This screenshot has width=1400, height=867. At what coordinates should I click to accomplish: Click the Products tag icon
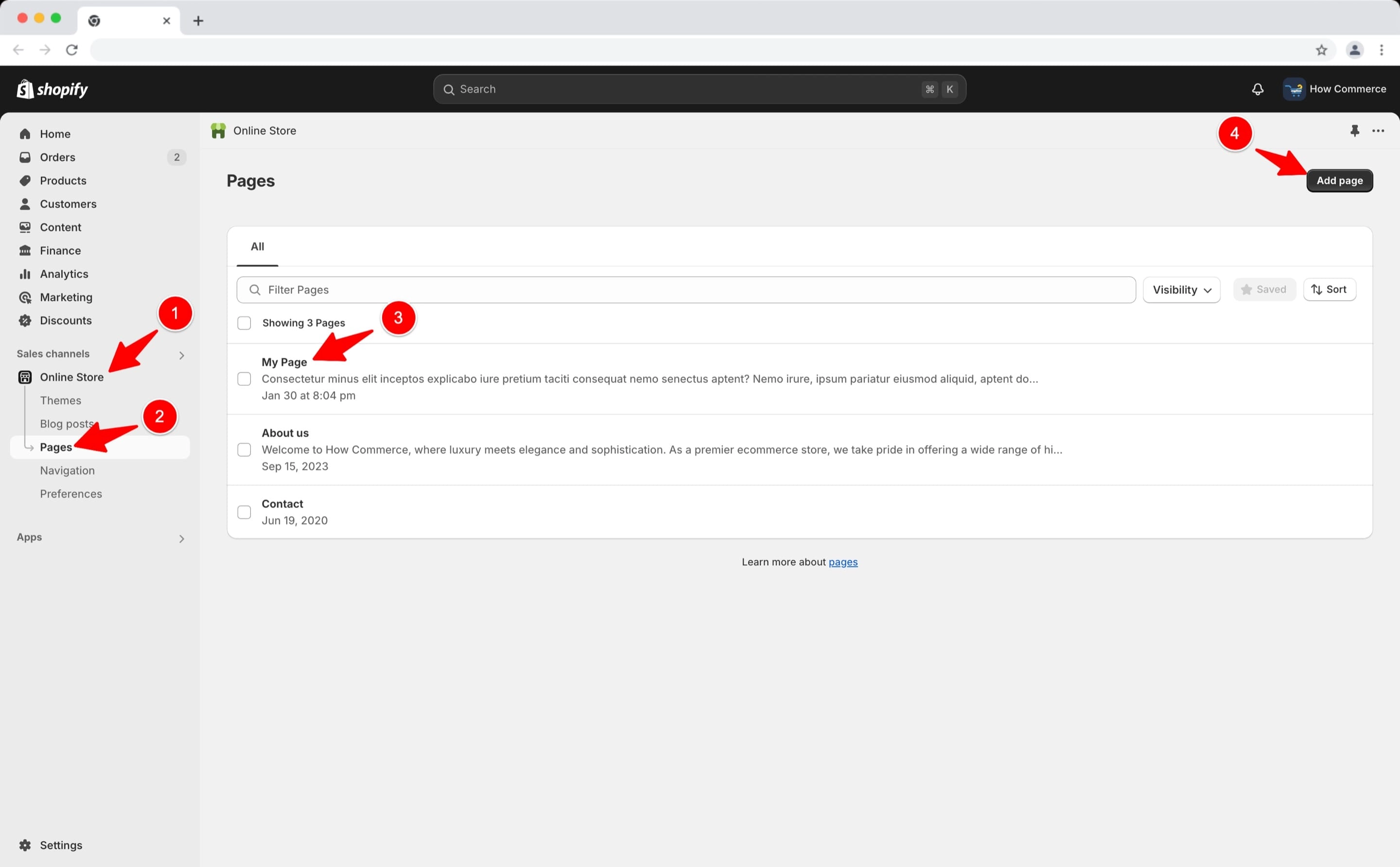point(25,181)
